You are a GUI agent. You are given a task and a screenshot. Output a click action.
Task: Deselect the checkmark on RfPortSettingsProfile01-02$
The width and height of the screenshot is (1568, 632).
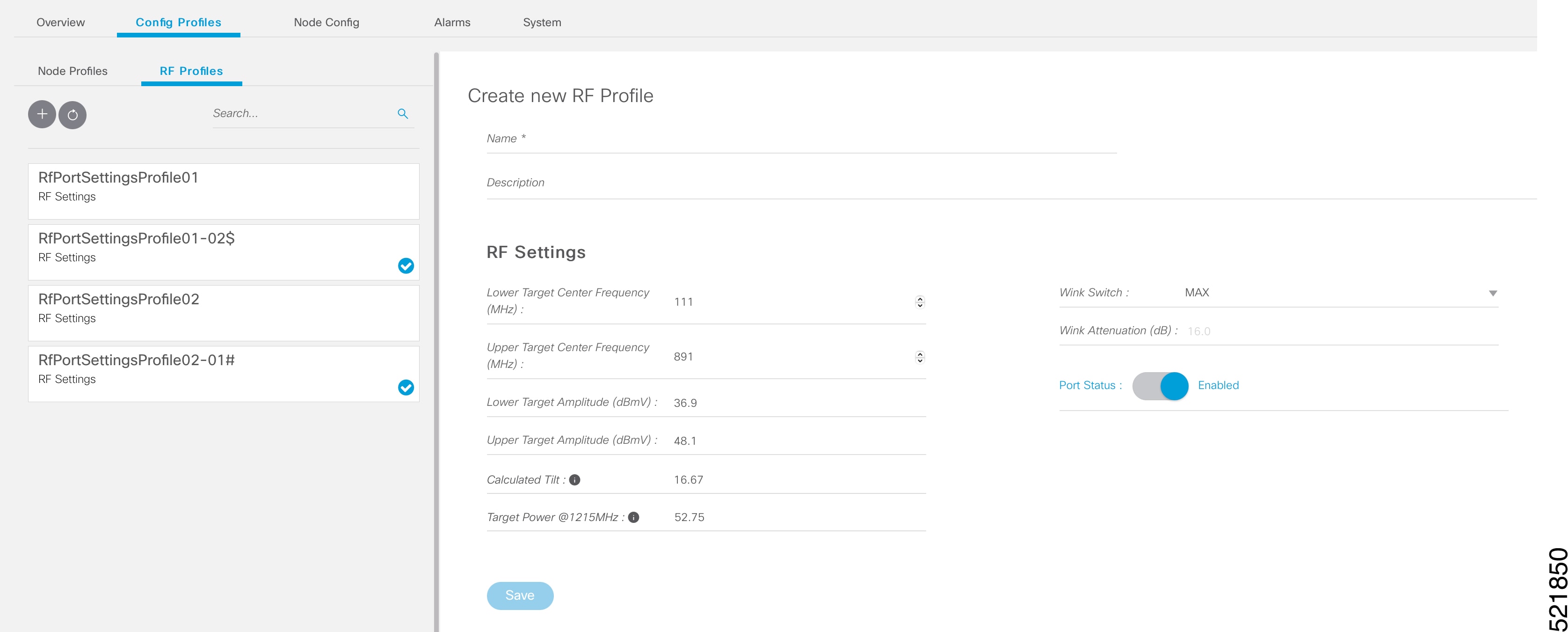tap(406, 266)
